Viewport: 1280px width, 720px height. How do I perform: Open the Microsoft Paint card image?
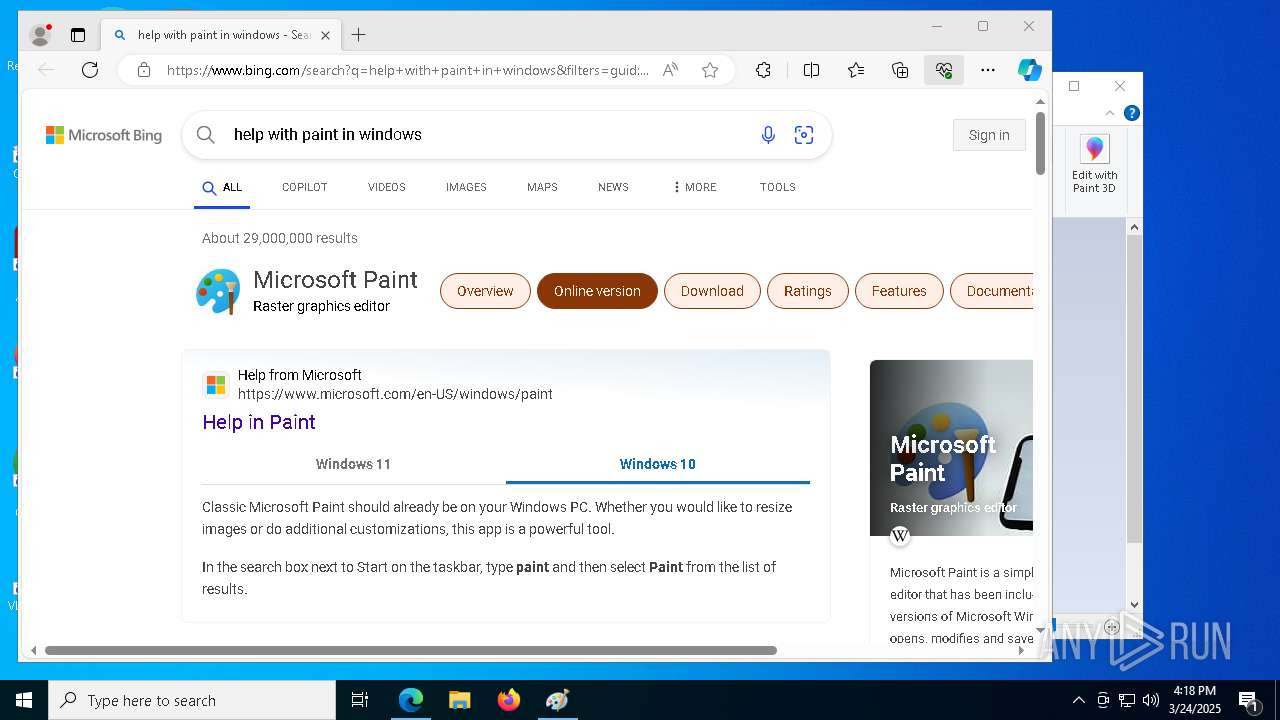[x=951, y=448]
